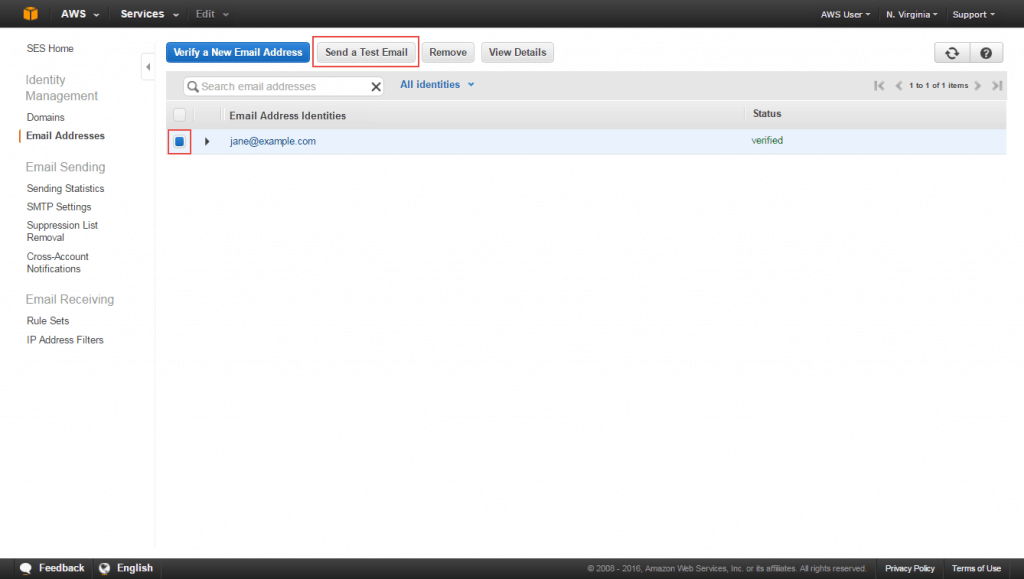Jump to last page of identities
The width and height of the screenshot is (1024, 579).
point(996,85)
